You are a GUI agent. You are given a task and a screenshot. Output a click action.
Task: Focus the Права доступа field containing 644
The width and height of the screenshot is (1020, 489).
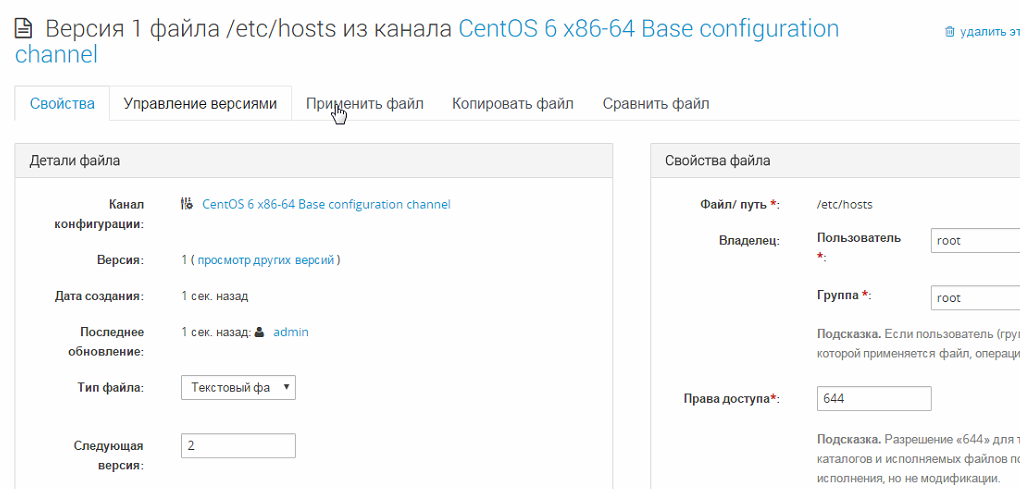coord(874,398)
